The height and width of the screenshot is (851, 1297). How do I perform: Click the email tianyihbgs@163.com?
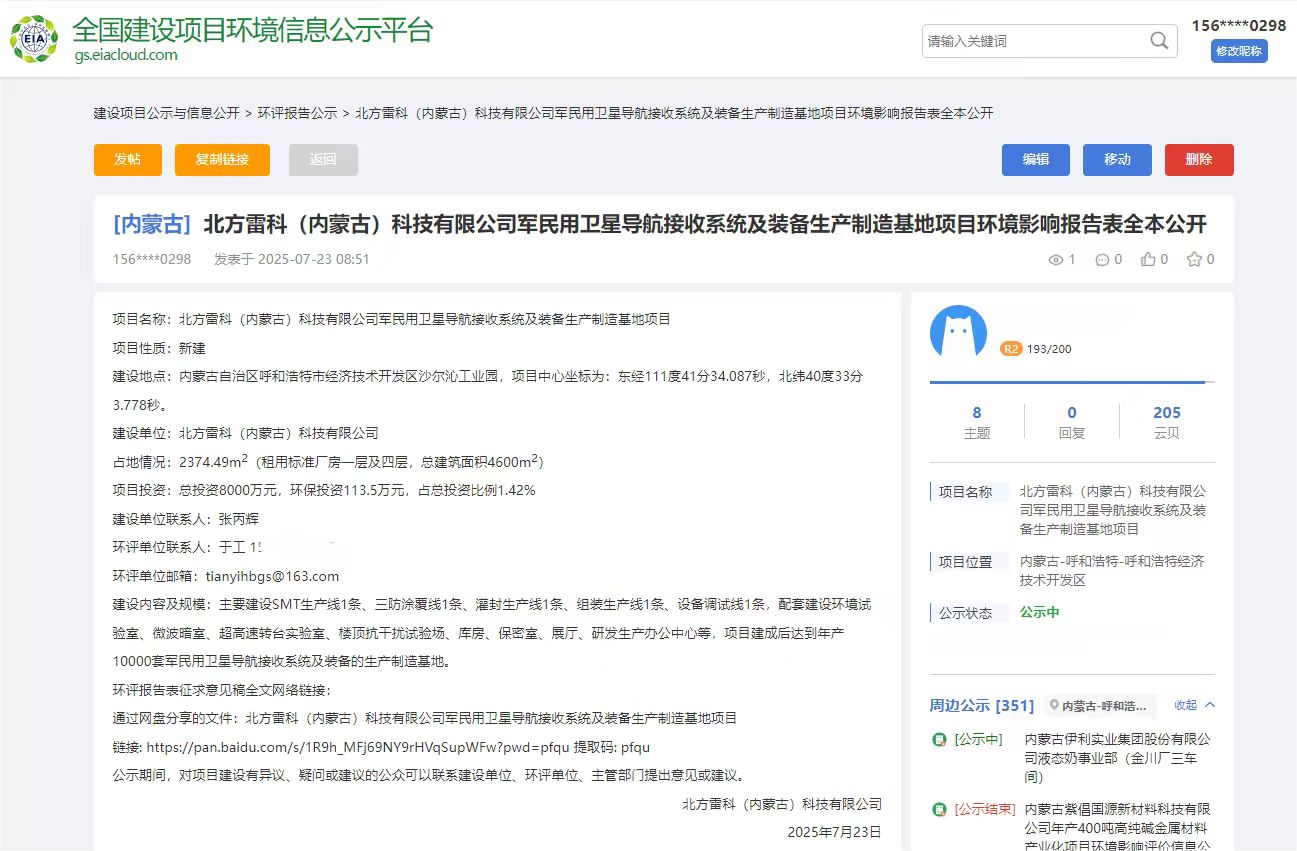click(273, 576)
